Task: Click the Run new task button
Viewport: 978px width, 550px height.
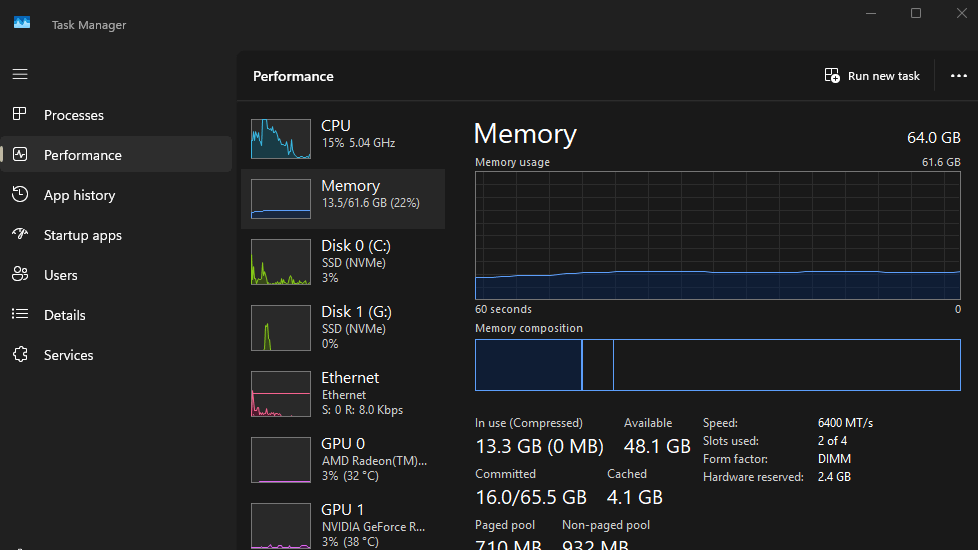Action: [x=872, y=76]
